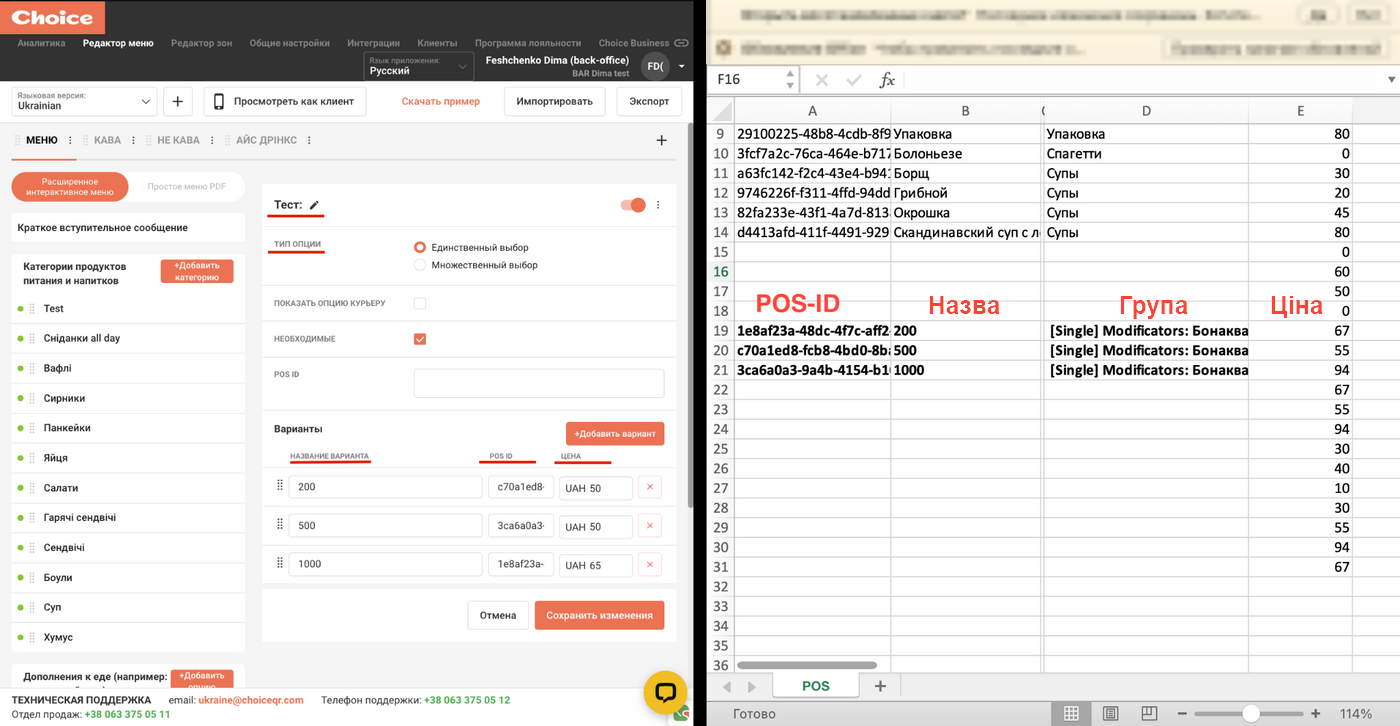Add a new sheet in Excel

(880, 686)
